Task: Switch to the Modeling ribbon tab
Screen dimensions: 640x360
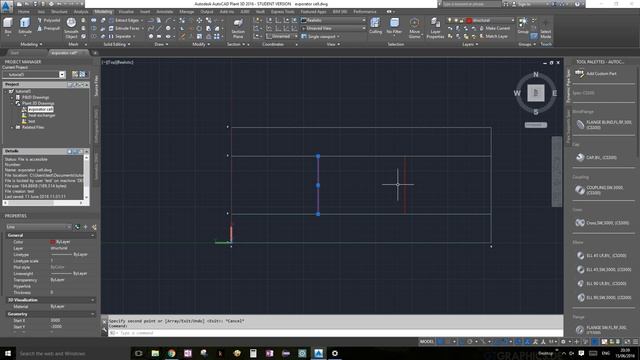Action: 103,12
